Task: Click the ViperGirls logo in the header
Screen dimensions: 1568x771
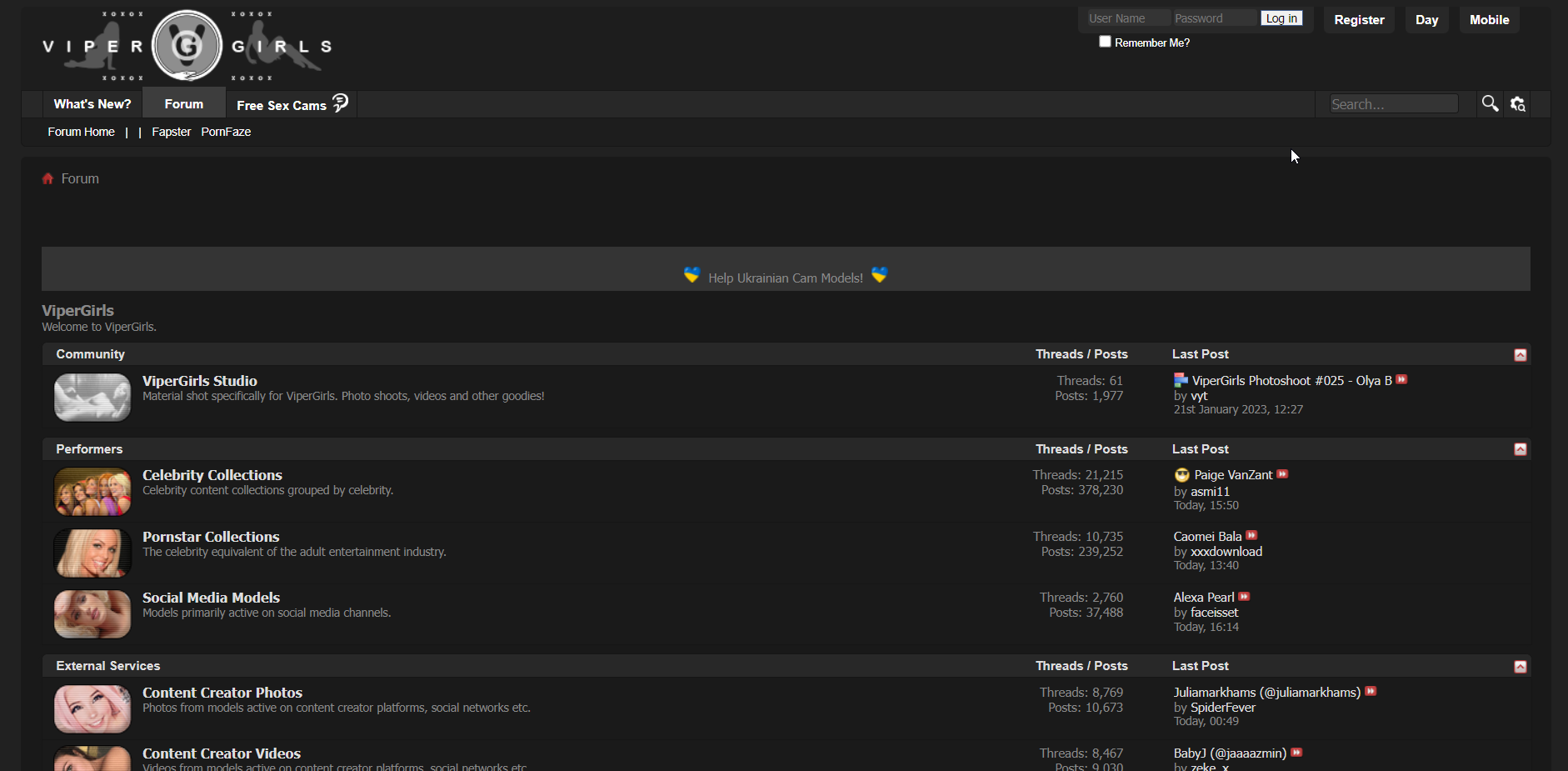Action: pos(187,46)
